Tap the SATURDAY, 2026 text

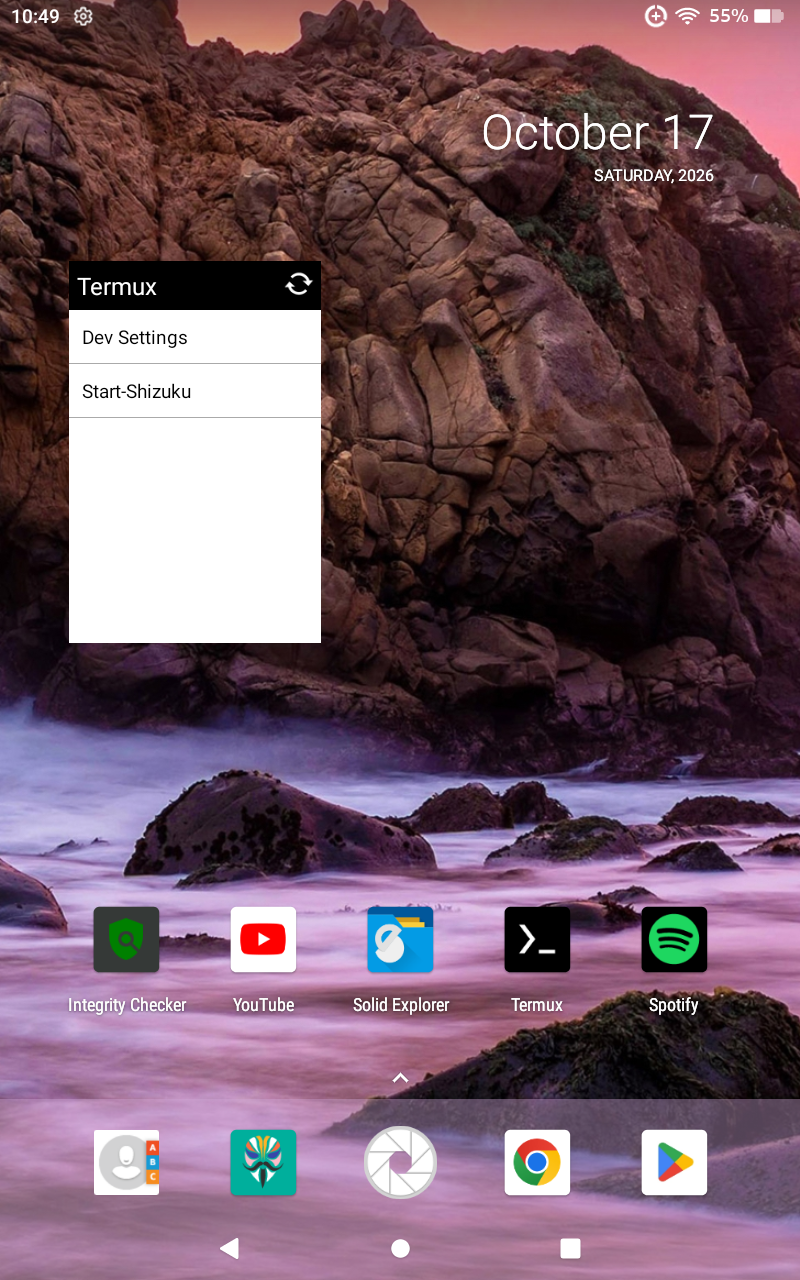pyautogui.click(x=654, y=175)
